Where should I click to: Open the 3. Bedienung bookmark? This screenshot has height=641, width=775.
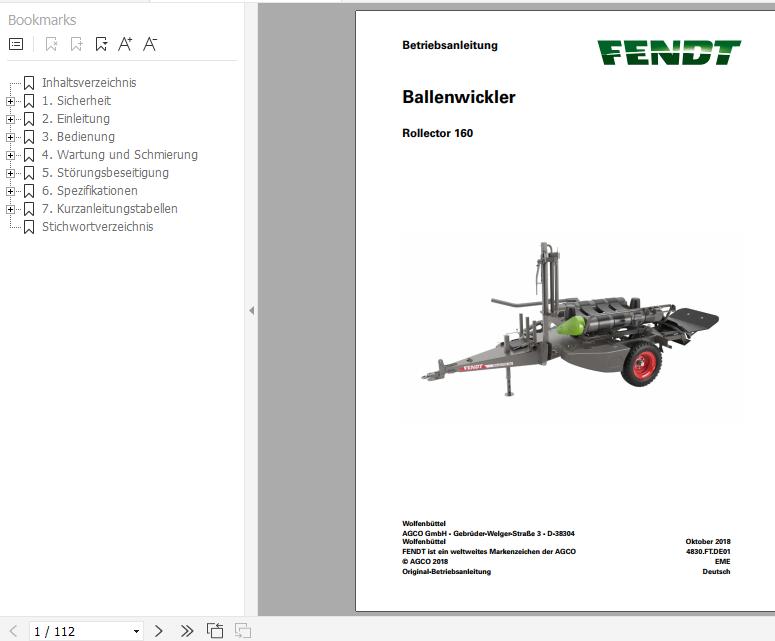point(78,137)
